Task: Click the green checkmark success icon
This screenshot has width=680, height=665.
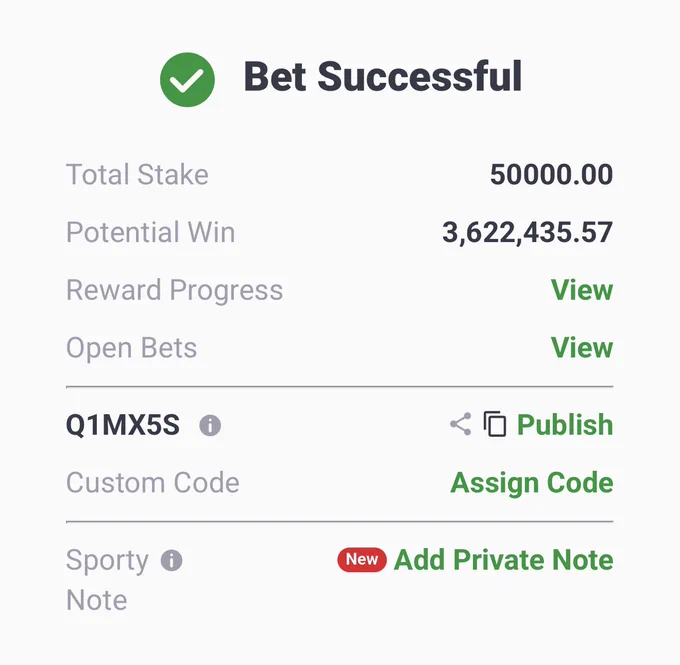Action: (x=187, y=80)
